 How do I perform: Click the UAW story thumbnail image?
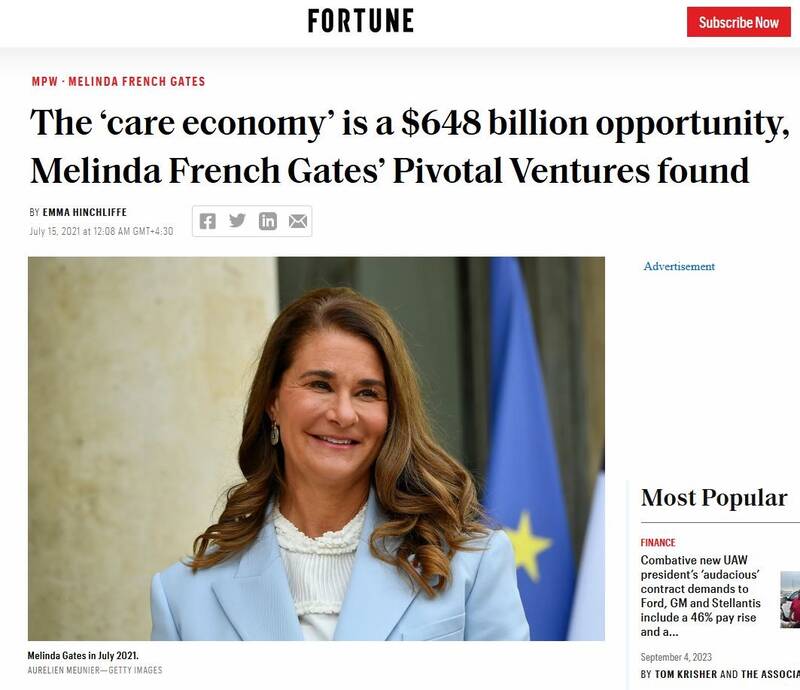[x=792, y=600]
